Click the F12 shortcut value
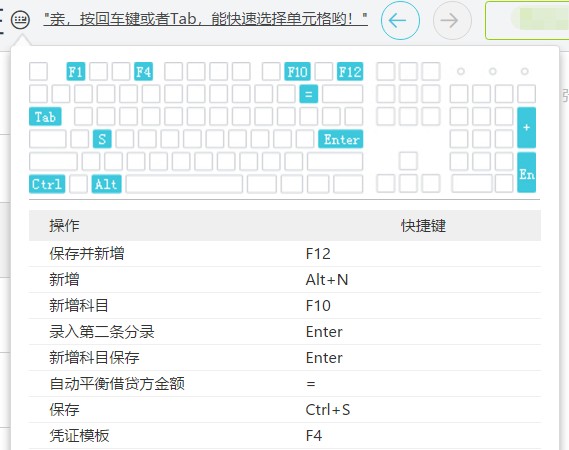 pyautogui.click(x=318, y=254)
